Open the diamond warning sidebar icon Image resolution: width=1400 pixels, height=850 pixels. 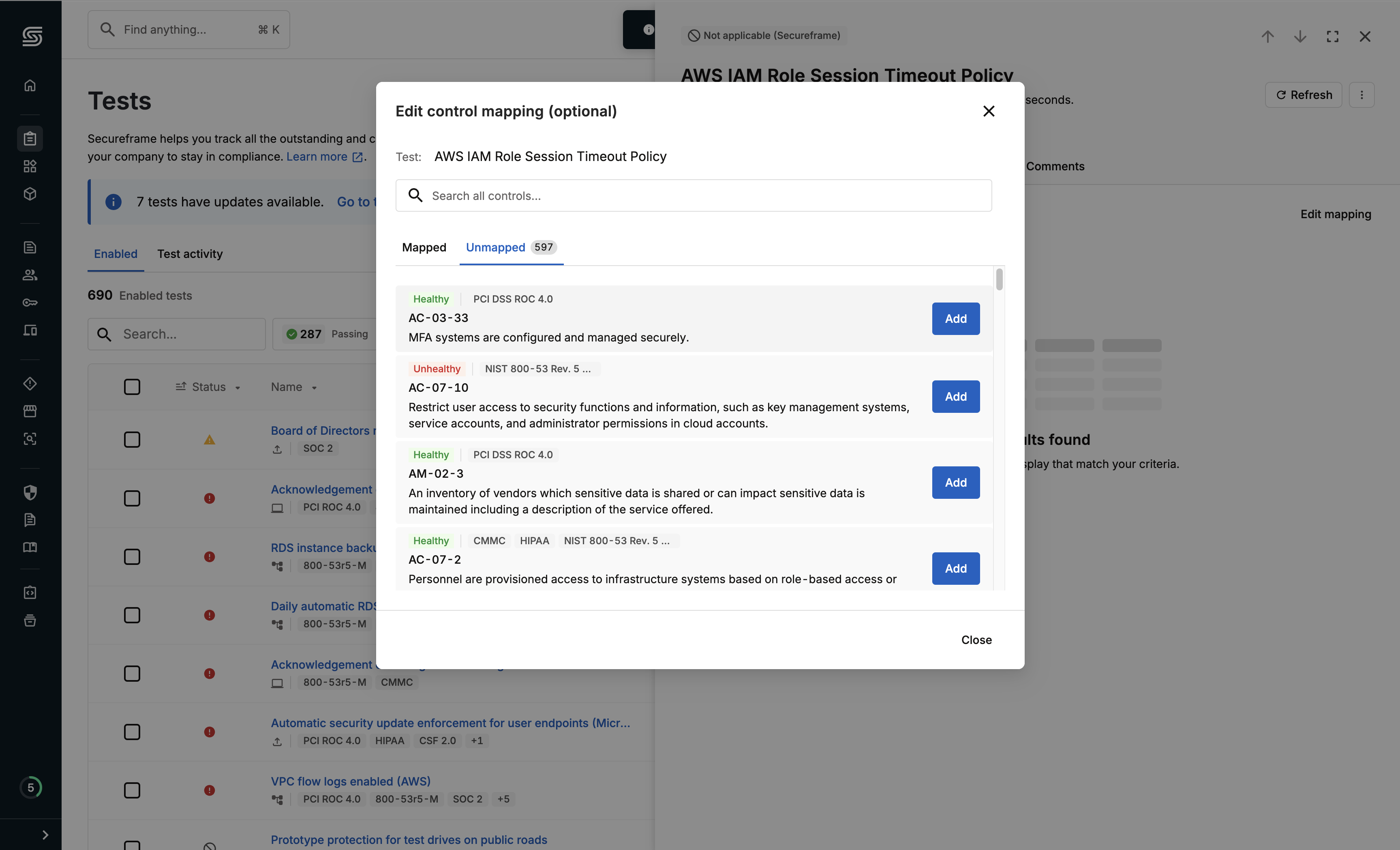(x=30, y=384)
